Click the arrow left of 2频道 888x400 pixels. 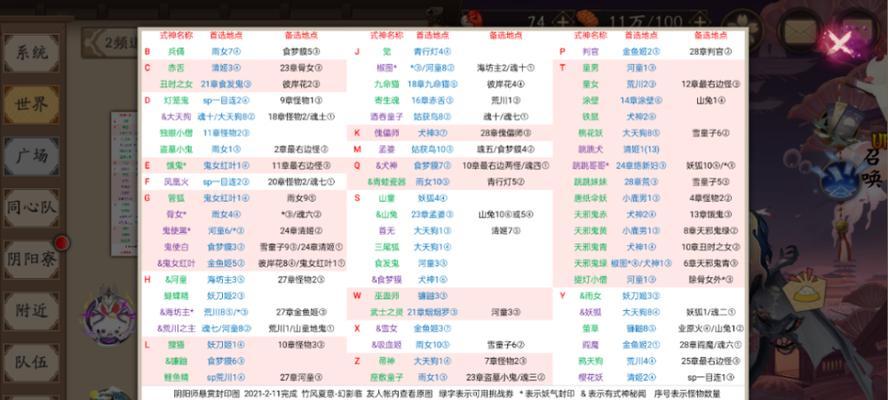point(94,42)
